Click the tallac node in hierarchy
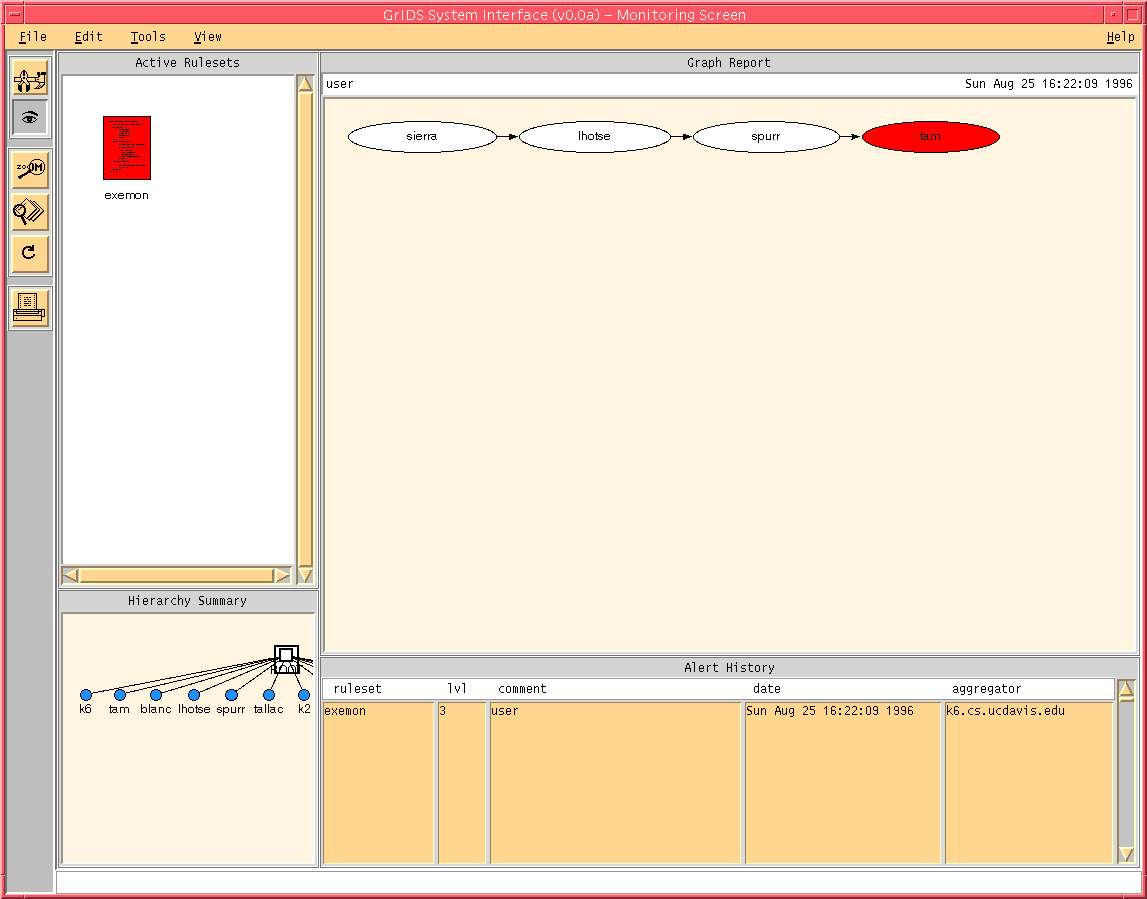The height and width of the screenshot is (899, 1147). 269,694
